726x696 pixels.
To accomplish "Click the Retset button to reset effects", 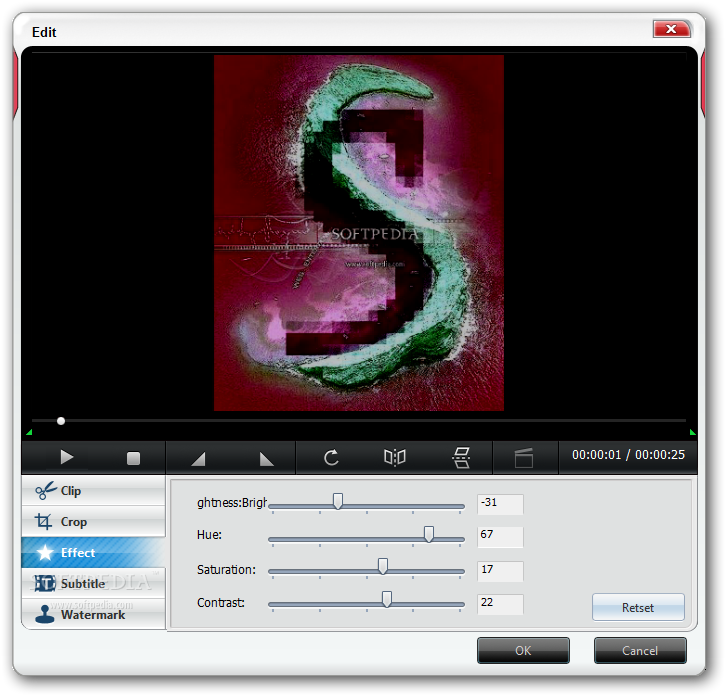I will pos(638,607).
